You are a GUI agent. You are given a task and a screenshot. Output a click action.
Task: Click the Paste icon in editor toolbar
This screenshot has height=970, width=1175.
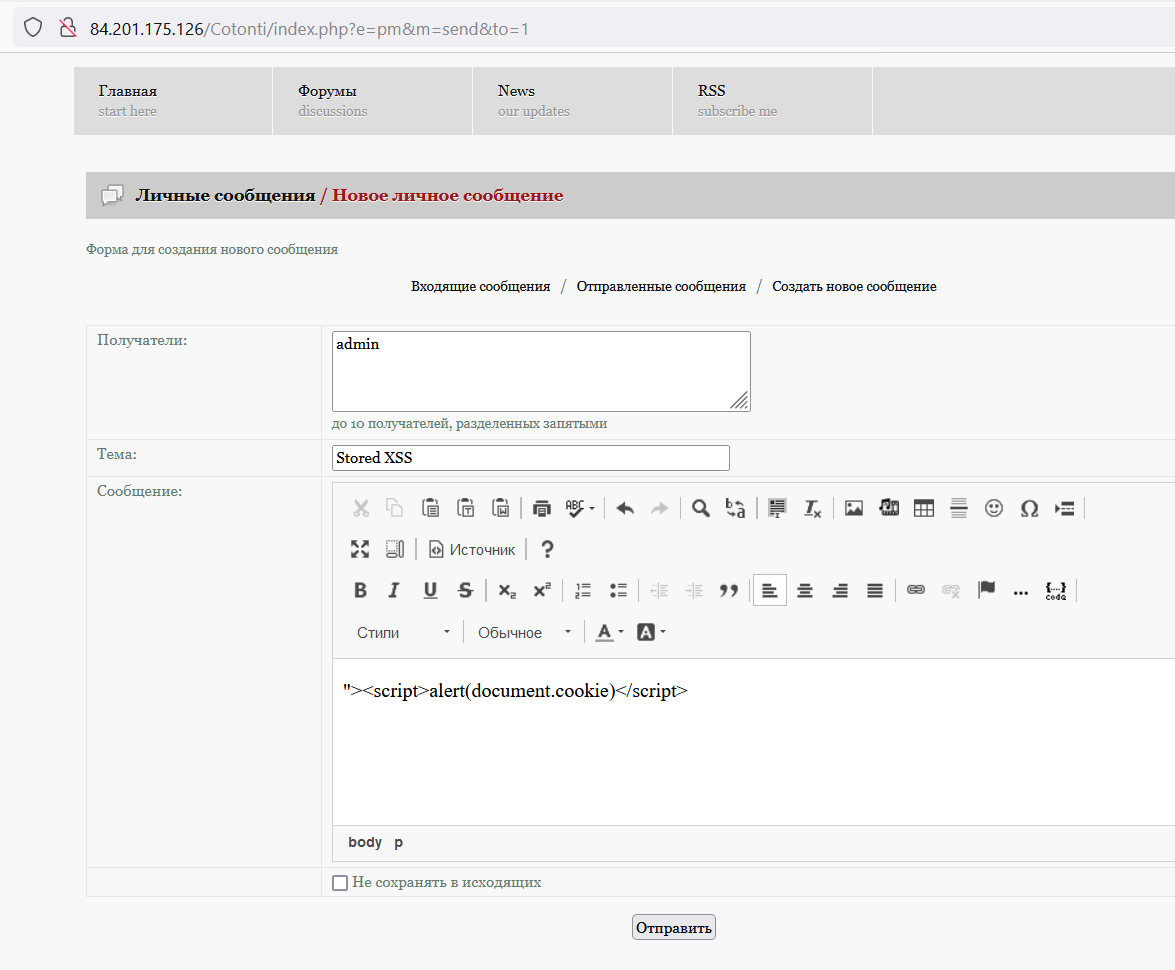tap(430, 508)
